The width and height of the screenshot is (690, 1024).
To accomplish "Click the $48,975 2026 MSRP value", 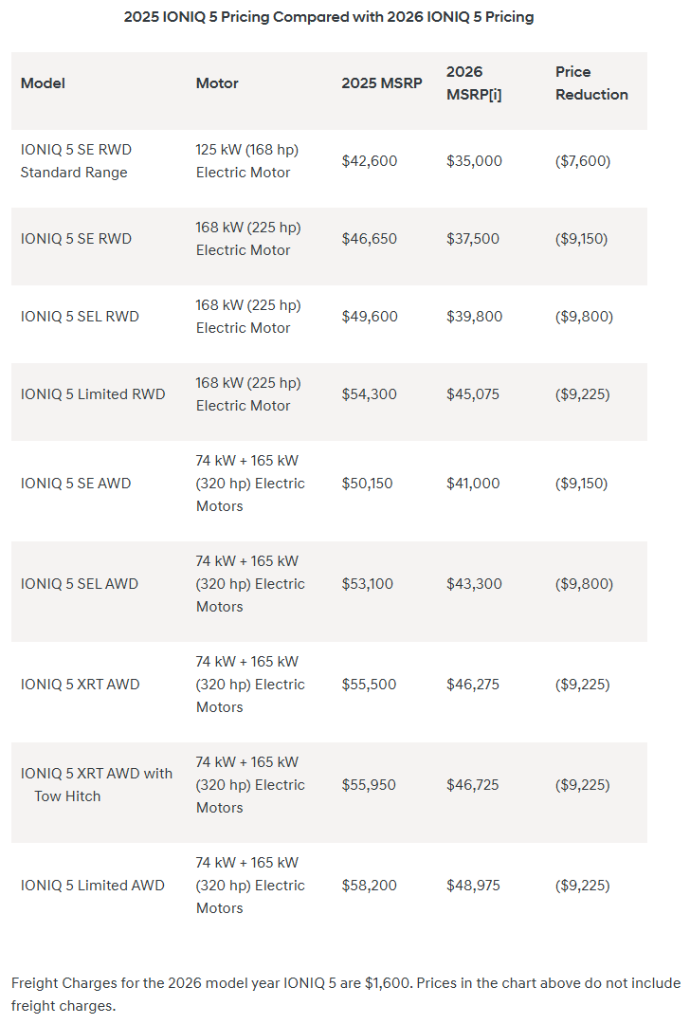I will point(474,885).
